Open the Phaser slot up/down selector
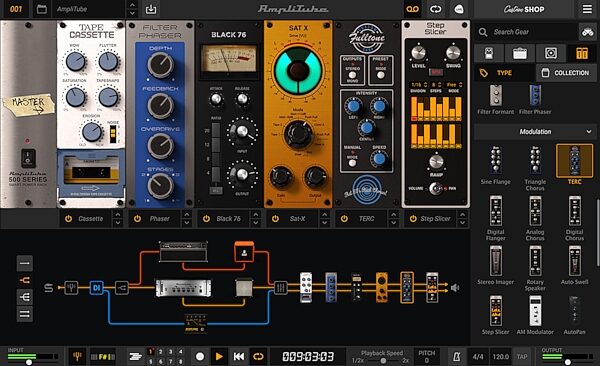 pyautogui.click(x=187, y=219)
